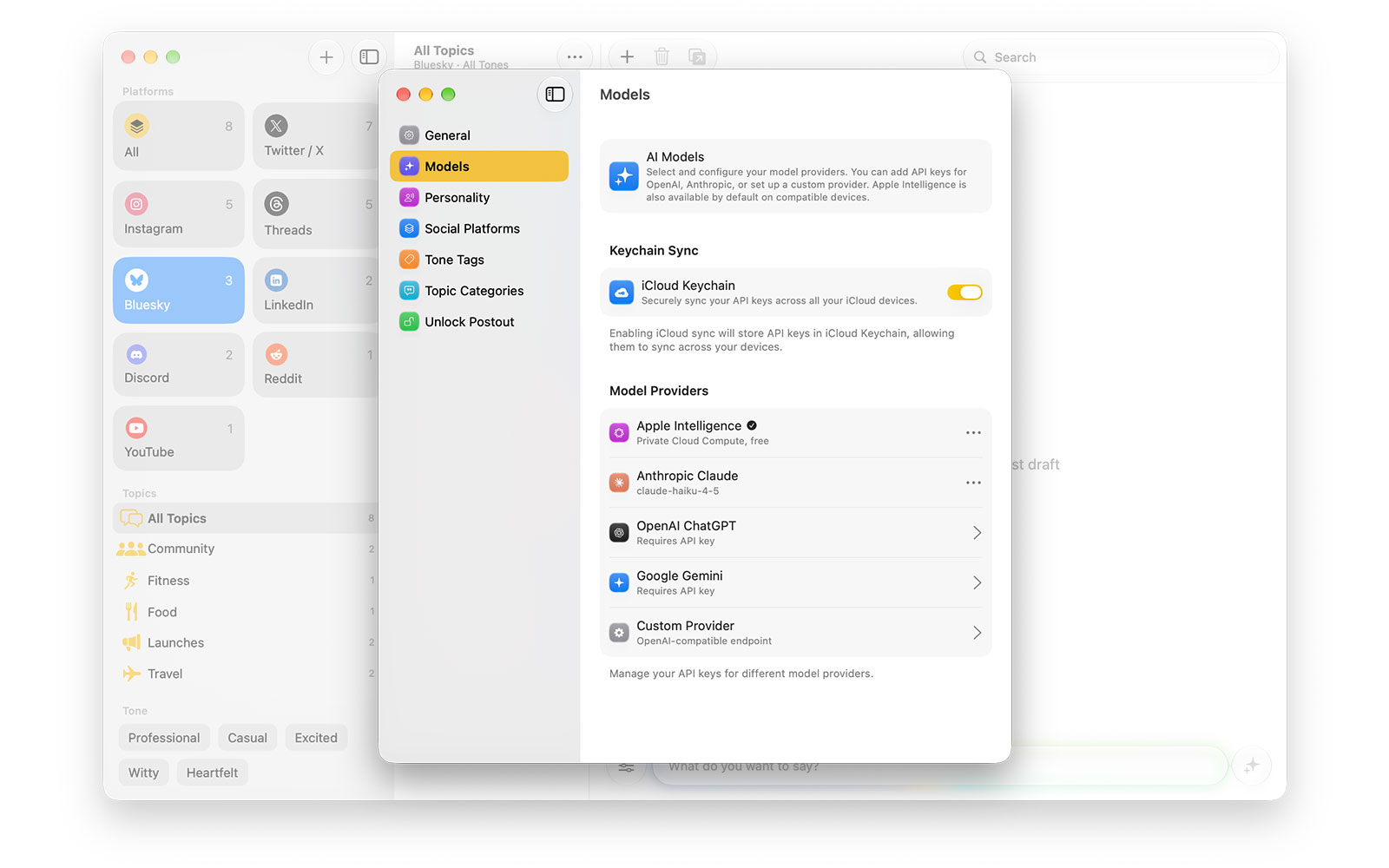Open the Personality settings tab

[x=479, y=198]
